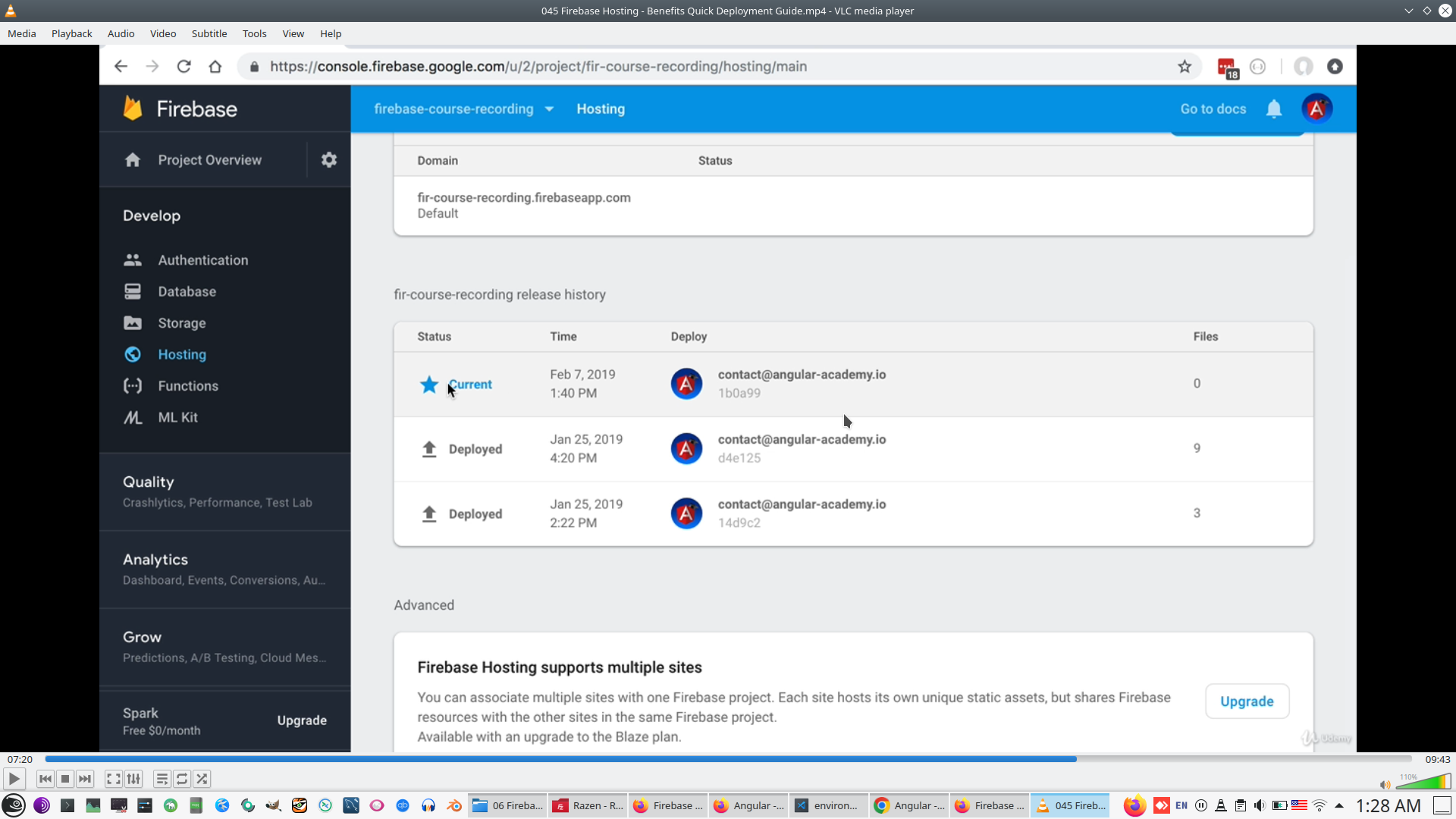Screen dimensions: 1456x819
Task: Open the Subtitle menu
Action: [x=209, y=33]
